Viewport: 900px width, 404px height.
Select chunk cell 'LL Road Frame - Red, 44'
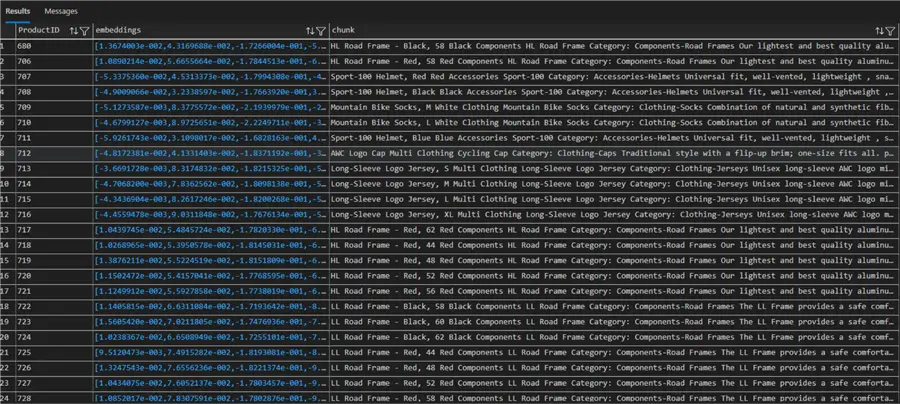pos(612,352)
